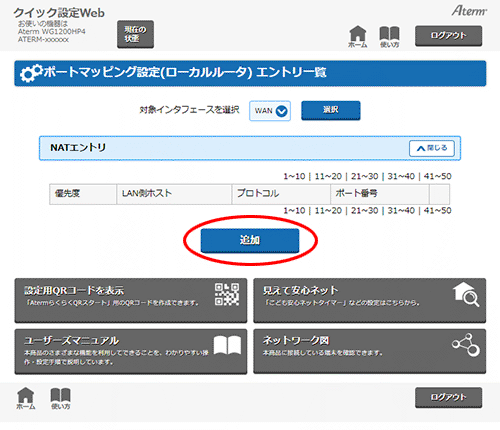
Task: Click the bottom ログアウト button
Action: pos(448,397)
